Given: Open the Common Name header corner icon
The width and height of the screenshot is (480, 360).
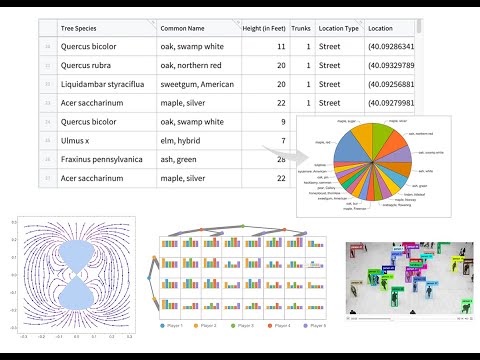Looking at the screenshot, I should [238, 22].
